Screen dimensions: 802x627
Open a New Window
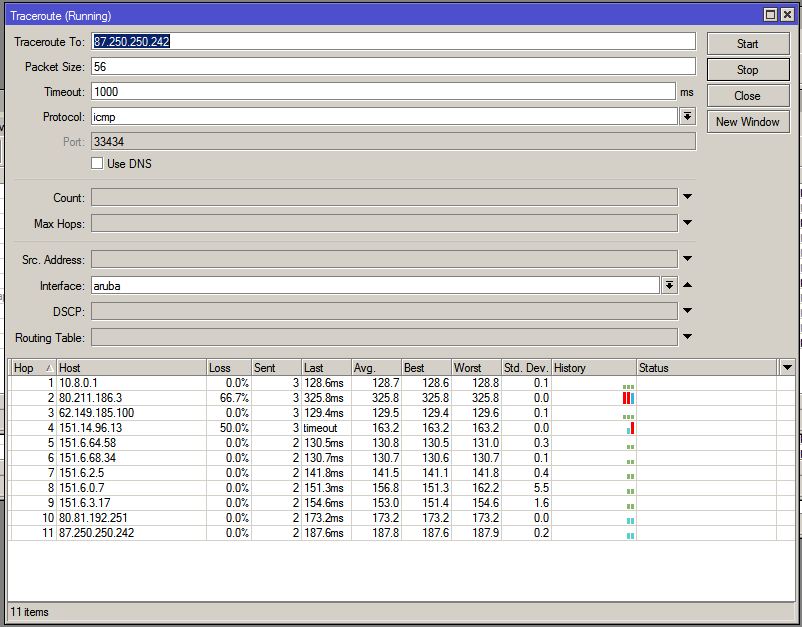pyautogui.click(x=748, y=122)
